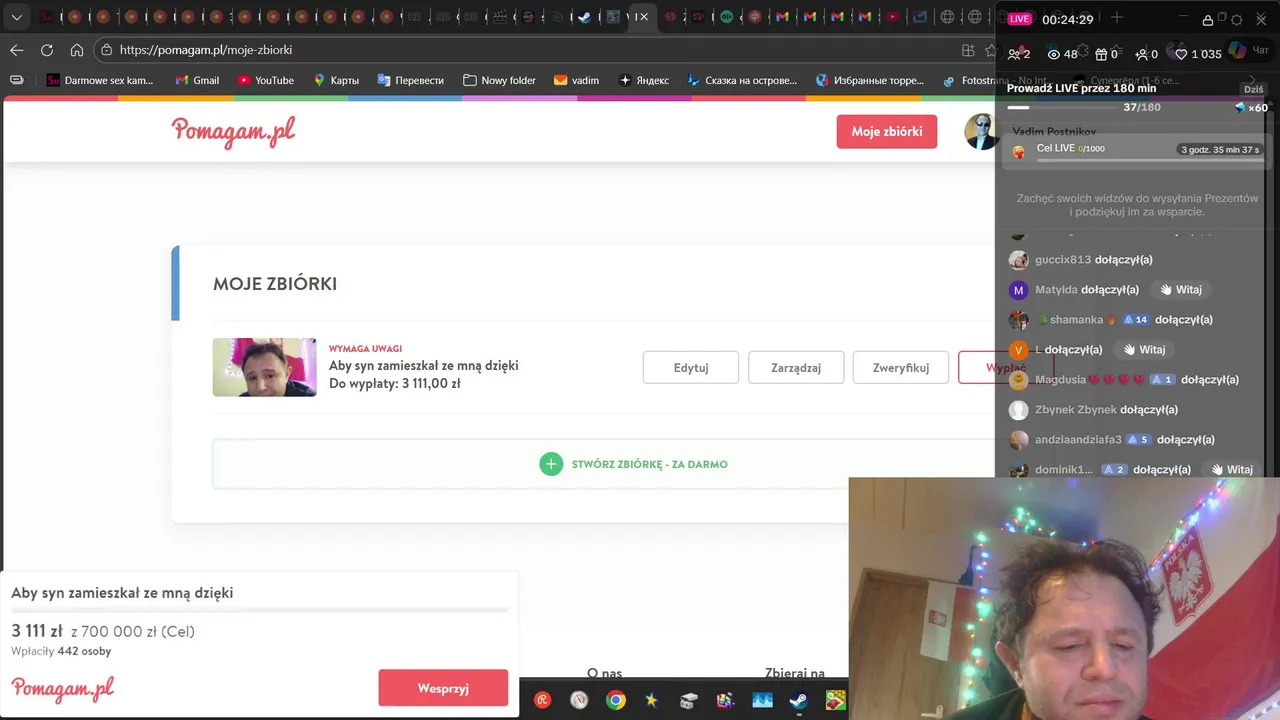Open the gray storage utility taskbar icon
Screen dimensions: 1280x720
point(689,700)
